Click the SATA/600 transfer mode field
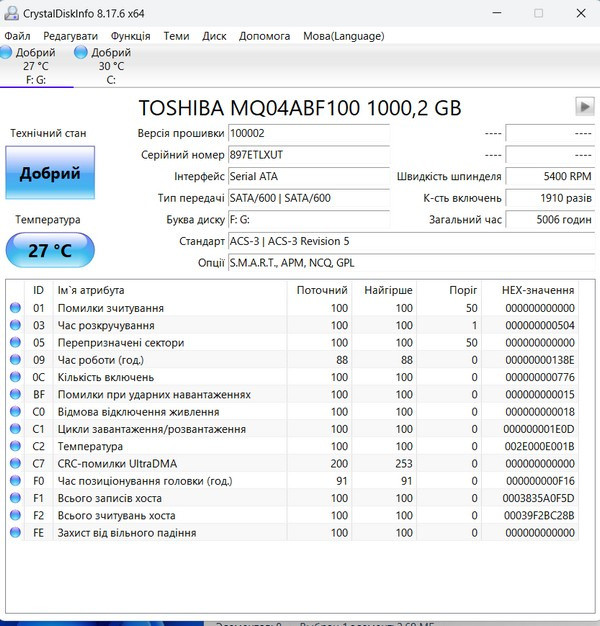 [x=309, y=198]
